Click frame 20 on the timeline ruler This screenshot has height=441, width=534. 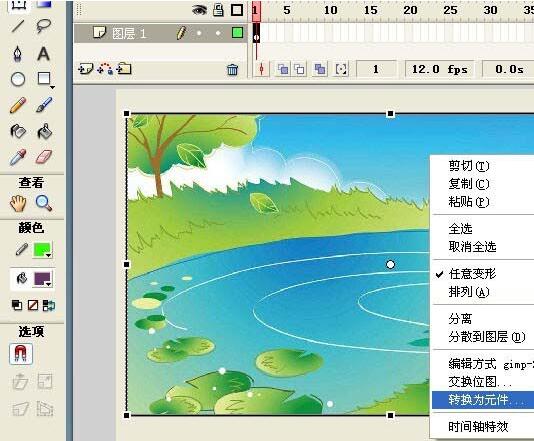click(x=410, y=10)
